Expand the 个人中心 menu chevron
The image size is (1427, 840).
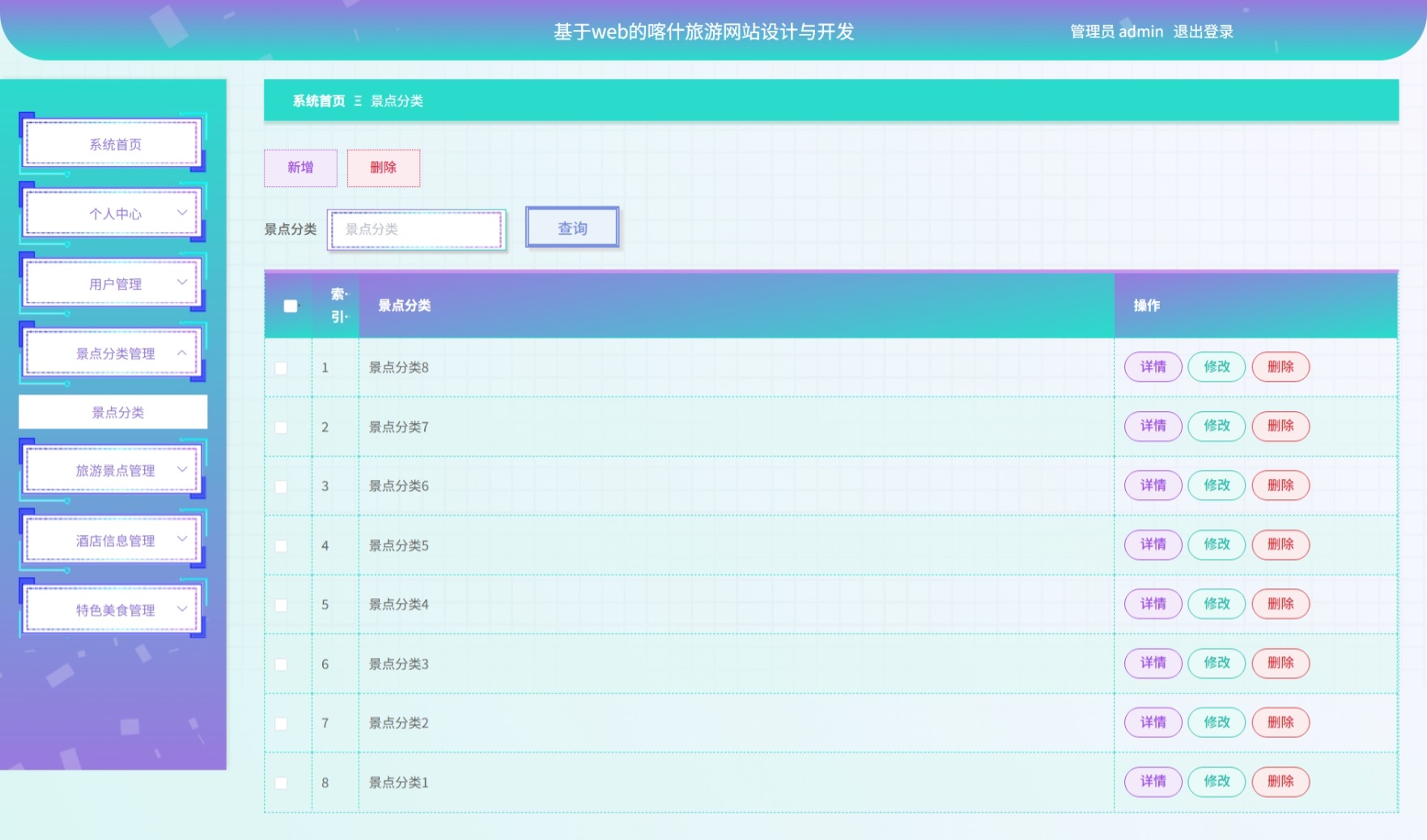click(182, 213)
